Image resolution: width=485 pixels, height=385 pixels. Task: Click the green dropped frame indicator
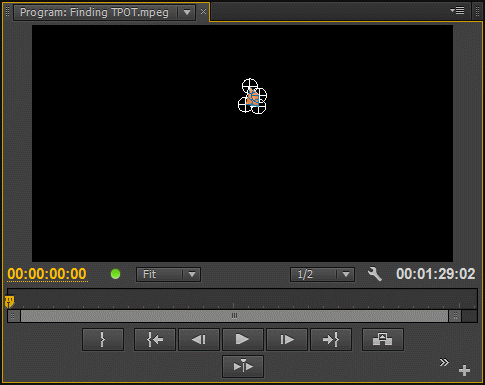[115, 274]
